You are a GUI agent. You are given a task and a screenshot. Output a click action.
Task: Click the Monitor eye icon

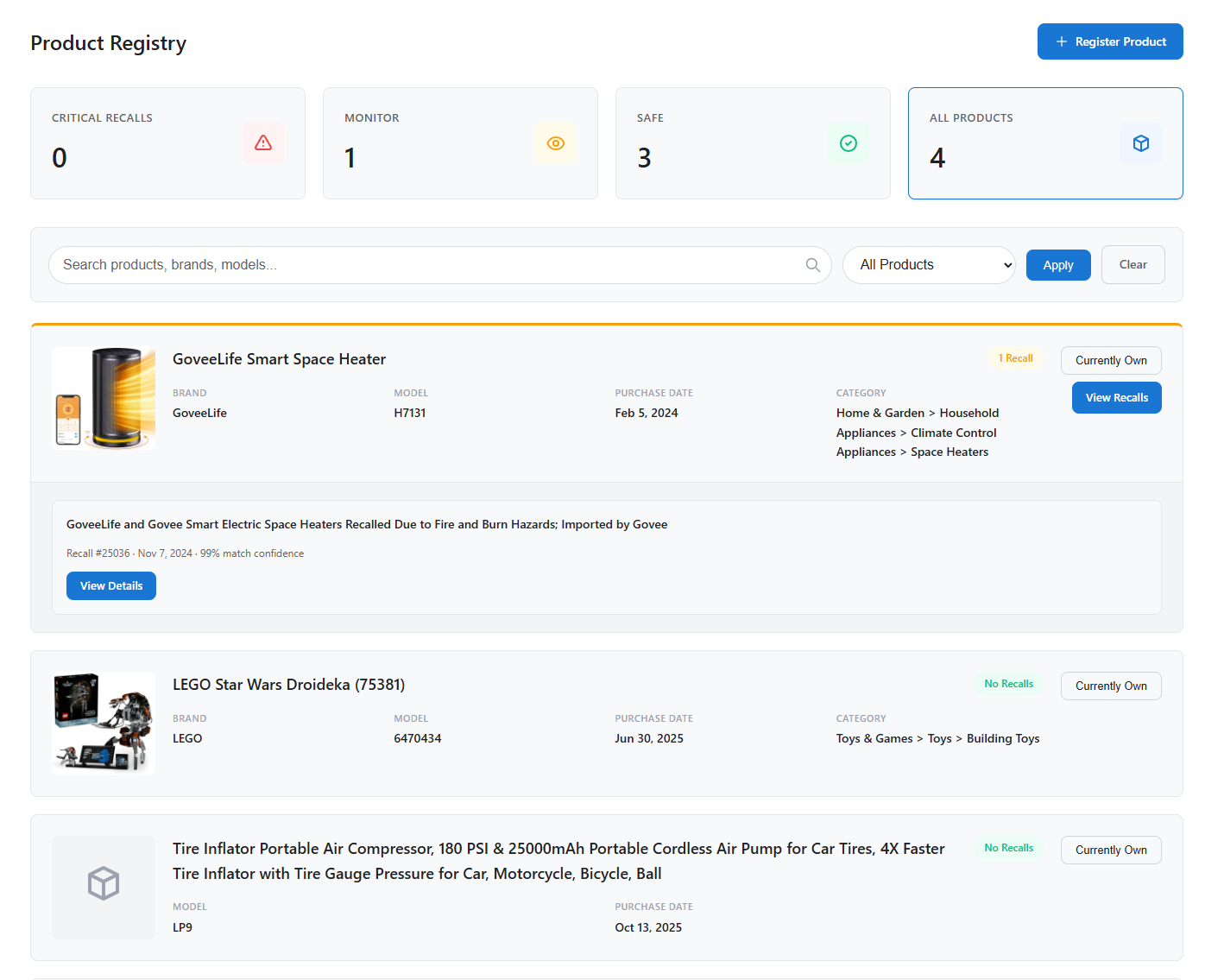(555, 143)
